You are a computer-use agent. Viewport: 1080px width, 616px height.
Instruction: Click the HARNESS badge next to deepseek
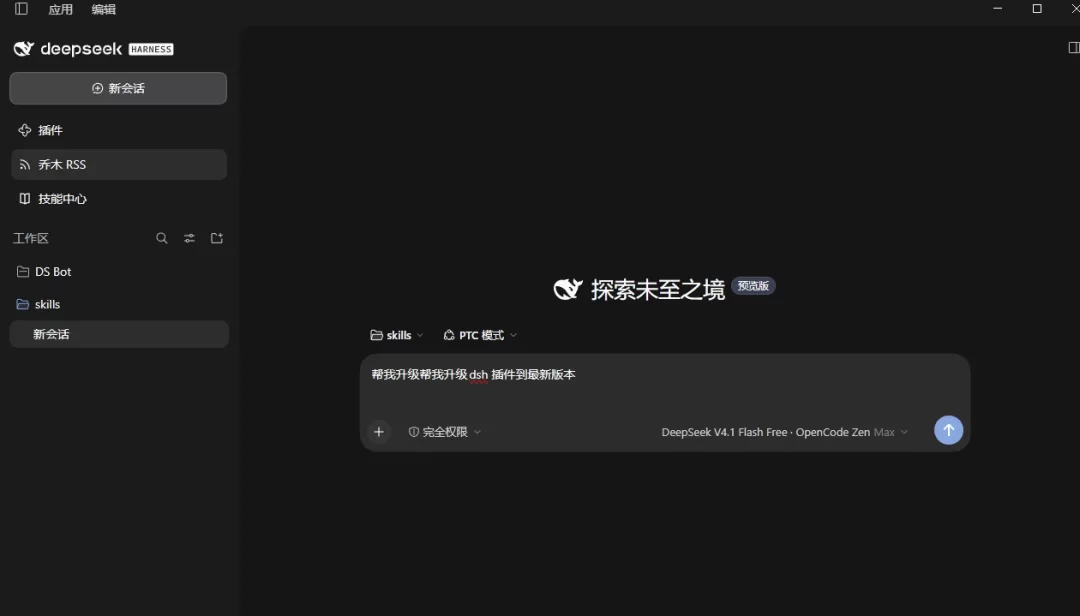[x=152, y=49]
